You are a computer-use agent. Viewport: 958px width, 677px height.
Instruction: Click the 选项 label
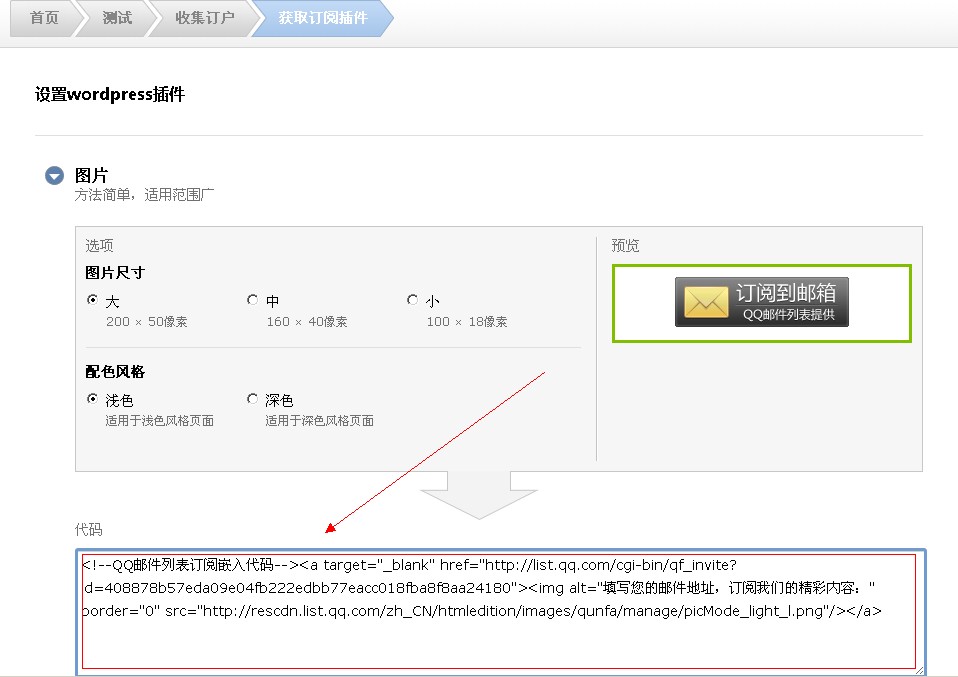(x=99, y=246)
